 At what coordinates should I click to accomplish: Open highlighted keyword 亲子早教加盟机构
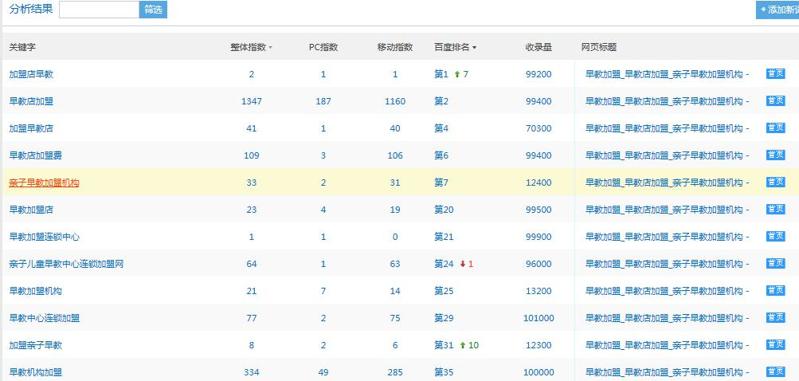pyautogui.click(x=44, y=182)
